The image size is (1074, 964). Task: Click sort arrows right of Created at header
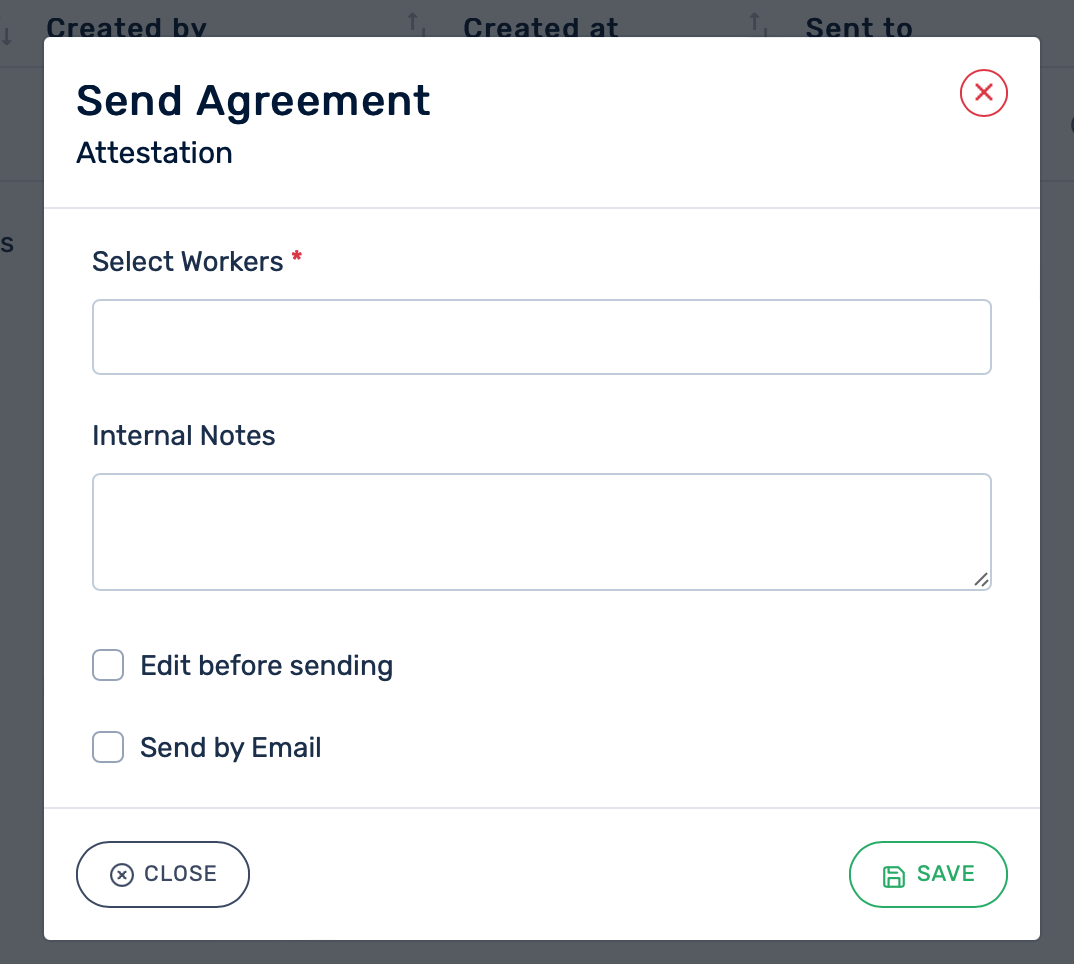pos(757,24)
